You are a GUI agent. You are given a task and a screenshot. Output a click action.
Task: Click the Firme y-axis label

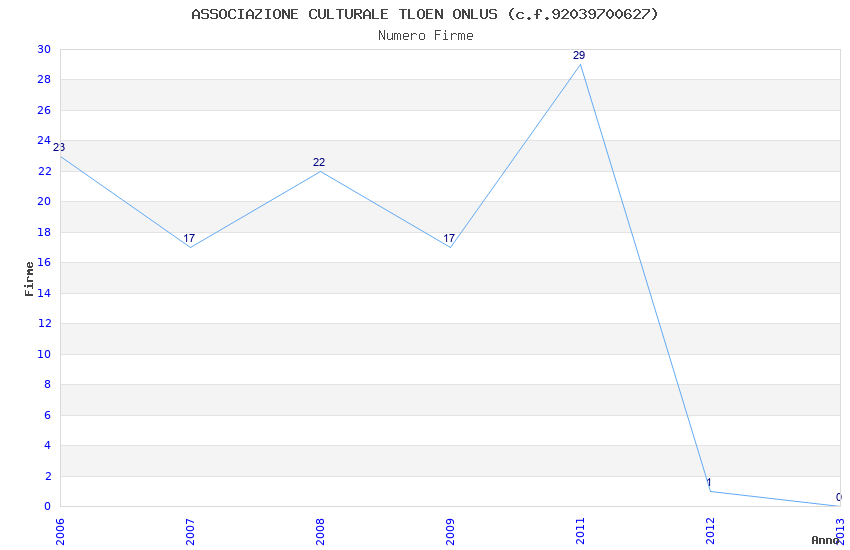[x=29, y=279]
